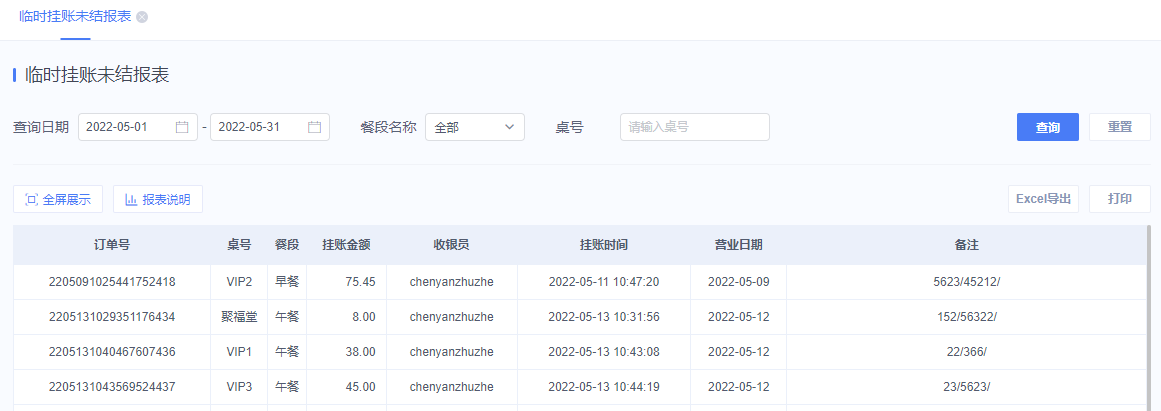Click table cell VIP1
This screenshot has width=1161, height=411.
[239, 352]
